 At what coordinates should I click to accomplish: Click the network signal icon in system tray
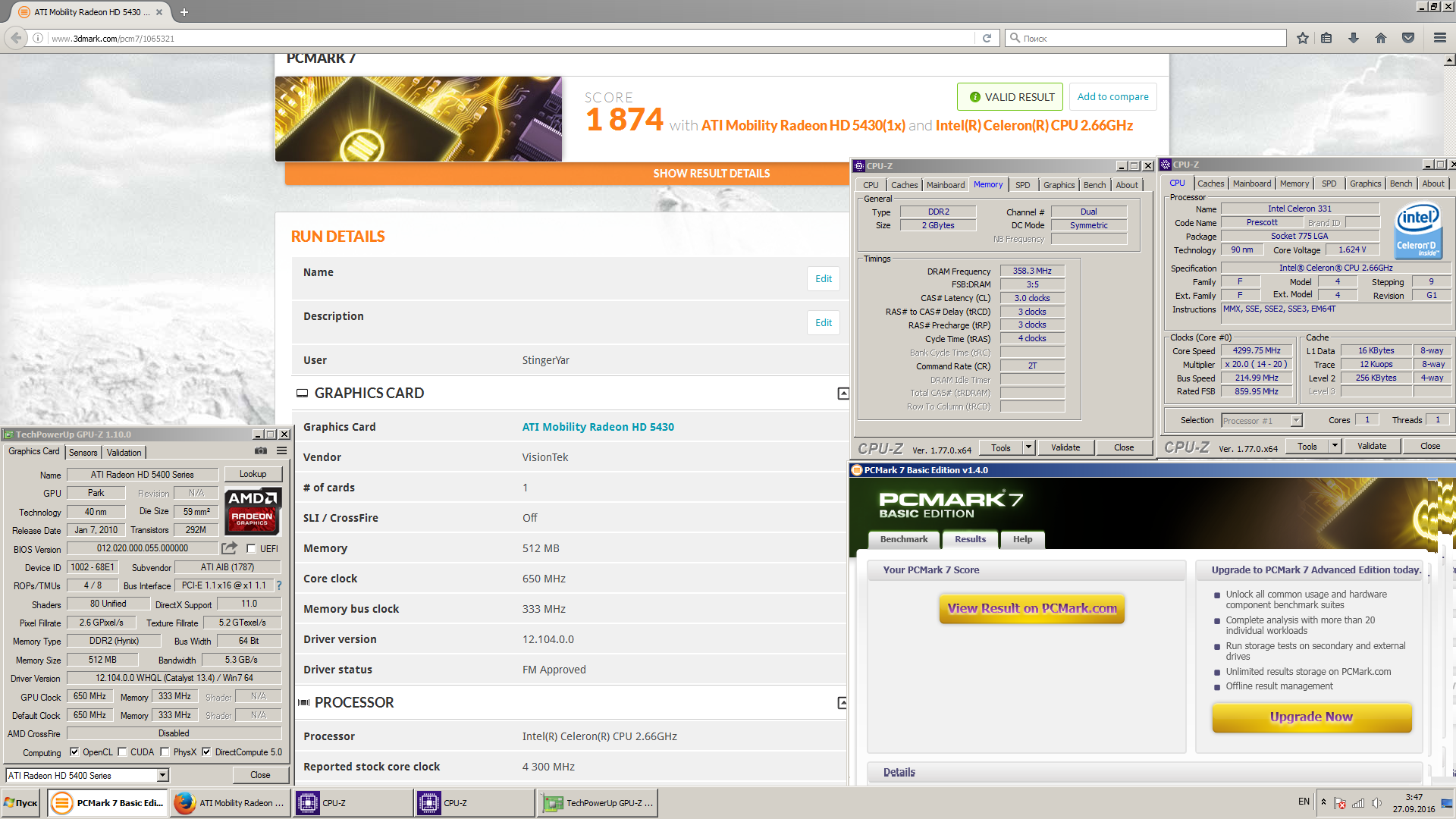[x=1358, y=803]
